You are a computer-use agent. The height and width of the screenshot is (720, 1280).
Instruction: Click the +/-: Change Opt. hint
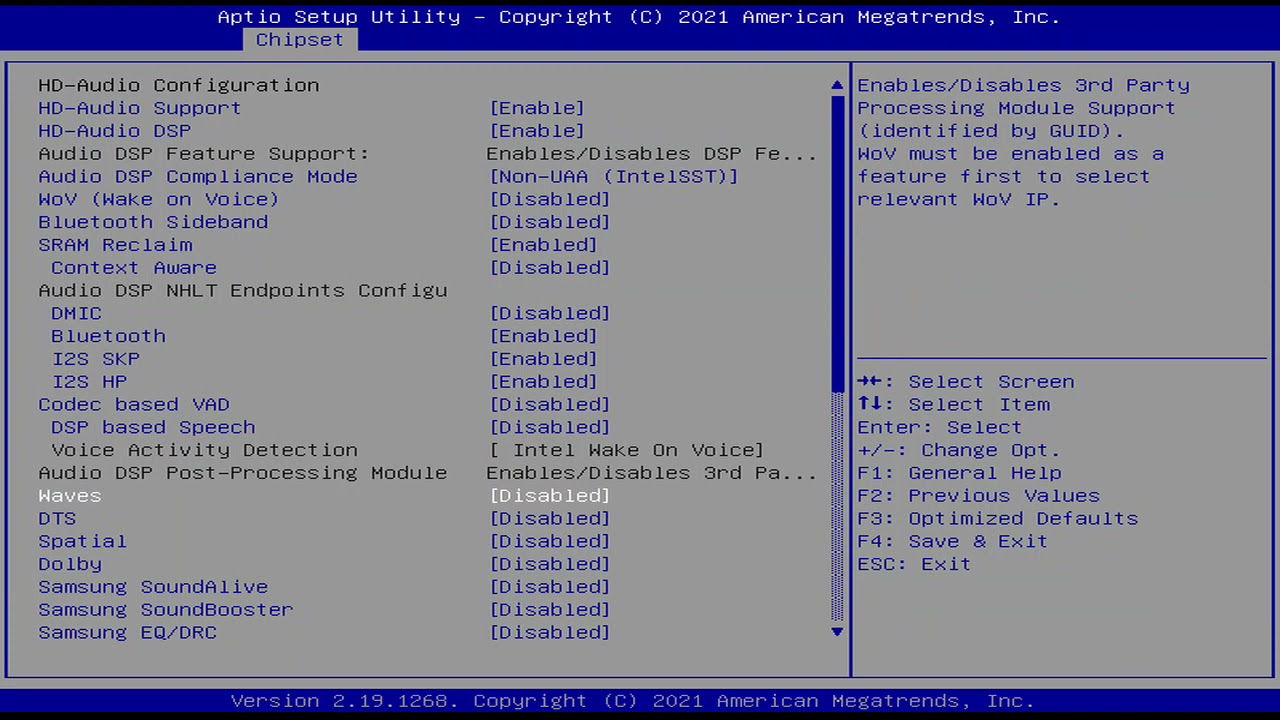pos(959,450)
